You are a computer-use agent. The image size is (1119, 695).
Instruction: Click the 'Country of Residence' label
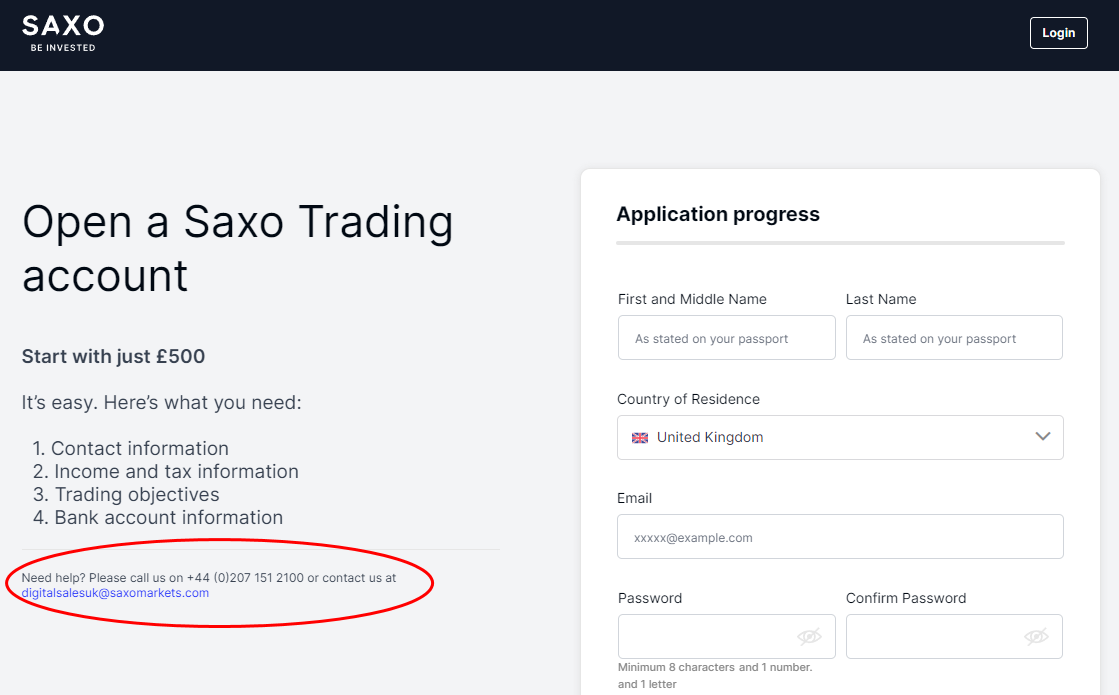(689, 399)
